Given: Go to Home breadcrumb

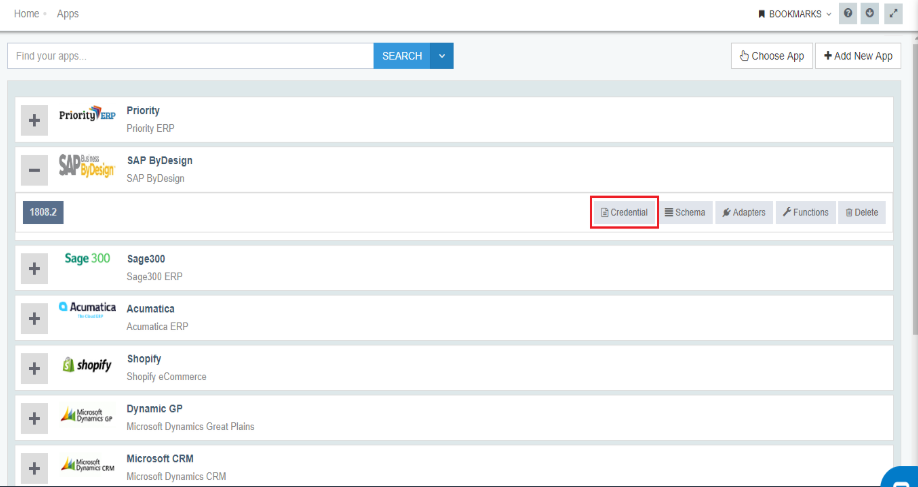Looking at the screenshot, I should point(26,14).
